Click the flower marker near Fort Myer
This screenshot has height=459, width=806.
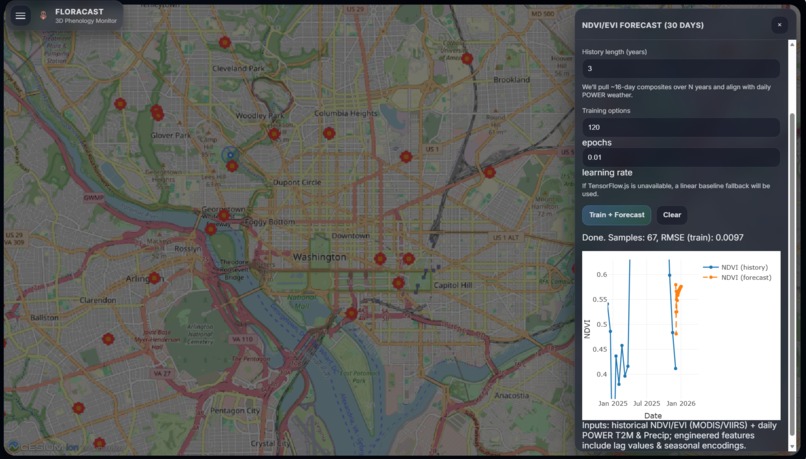tap(108, 339)
